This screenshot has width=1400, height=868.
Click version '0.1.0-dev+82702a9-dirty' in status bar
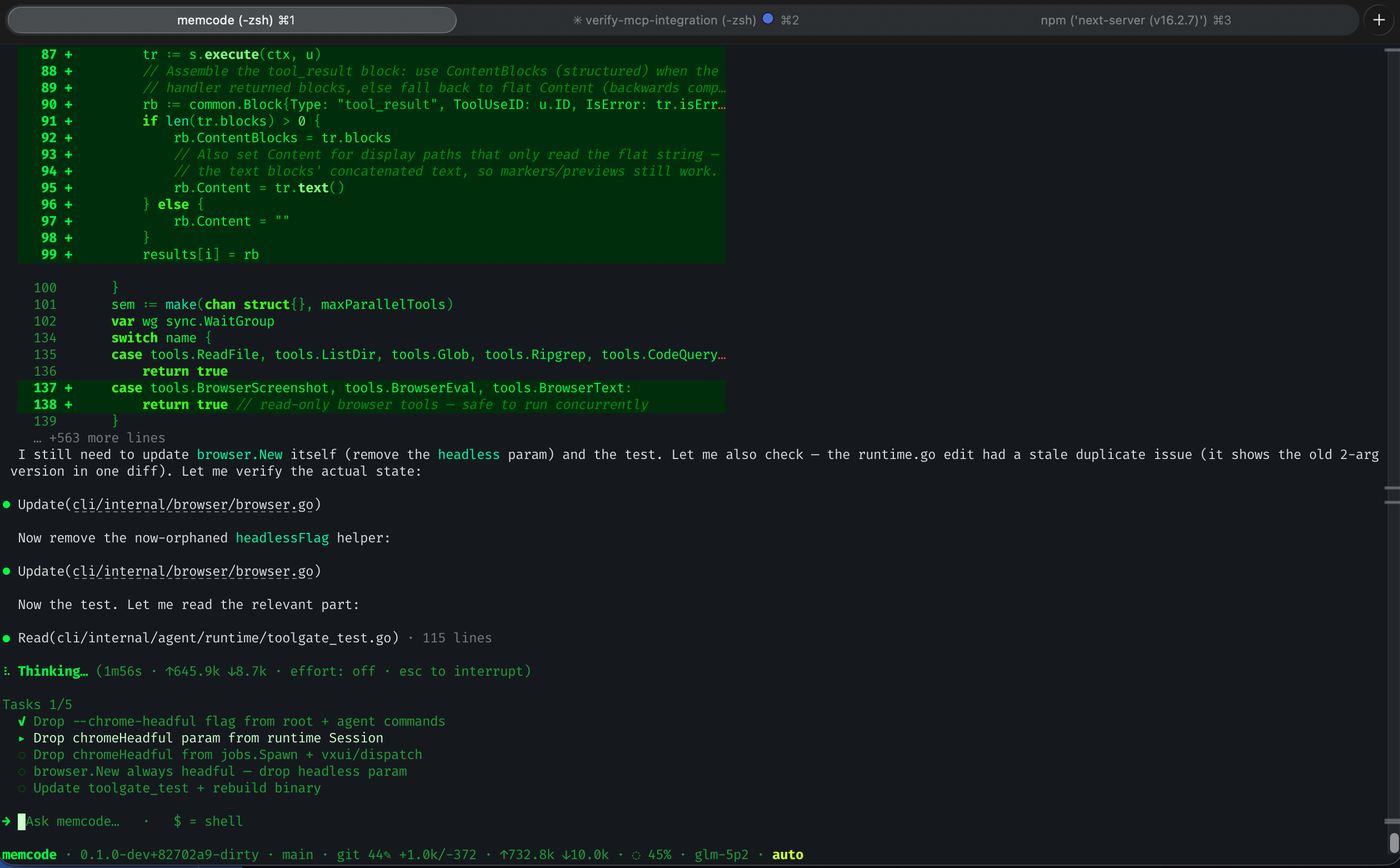coord(169,854)
